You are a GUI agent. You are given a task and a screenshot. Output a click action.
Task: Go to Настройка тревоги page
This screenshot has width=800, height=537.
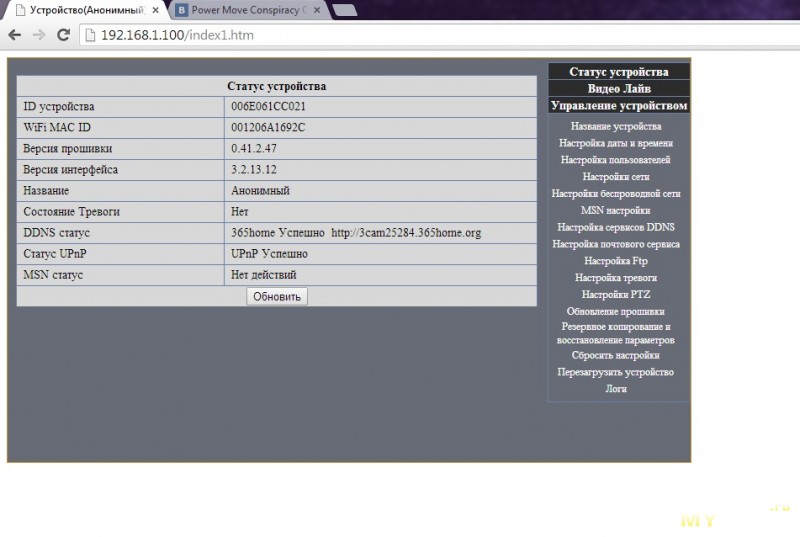tap(616, 278)
